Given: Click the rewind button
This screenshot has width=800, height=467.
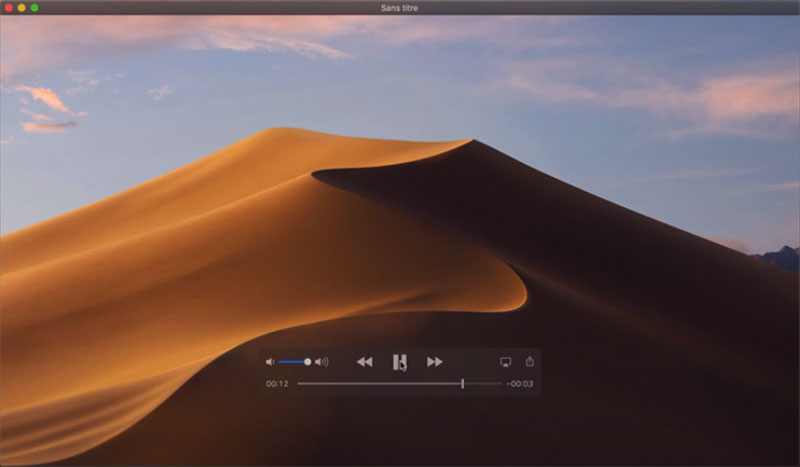Looking at the screenshot, I should coord(364,362).
